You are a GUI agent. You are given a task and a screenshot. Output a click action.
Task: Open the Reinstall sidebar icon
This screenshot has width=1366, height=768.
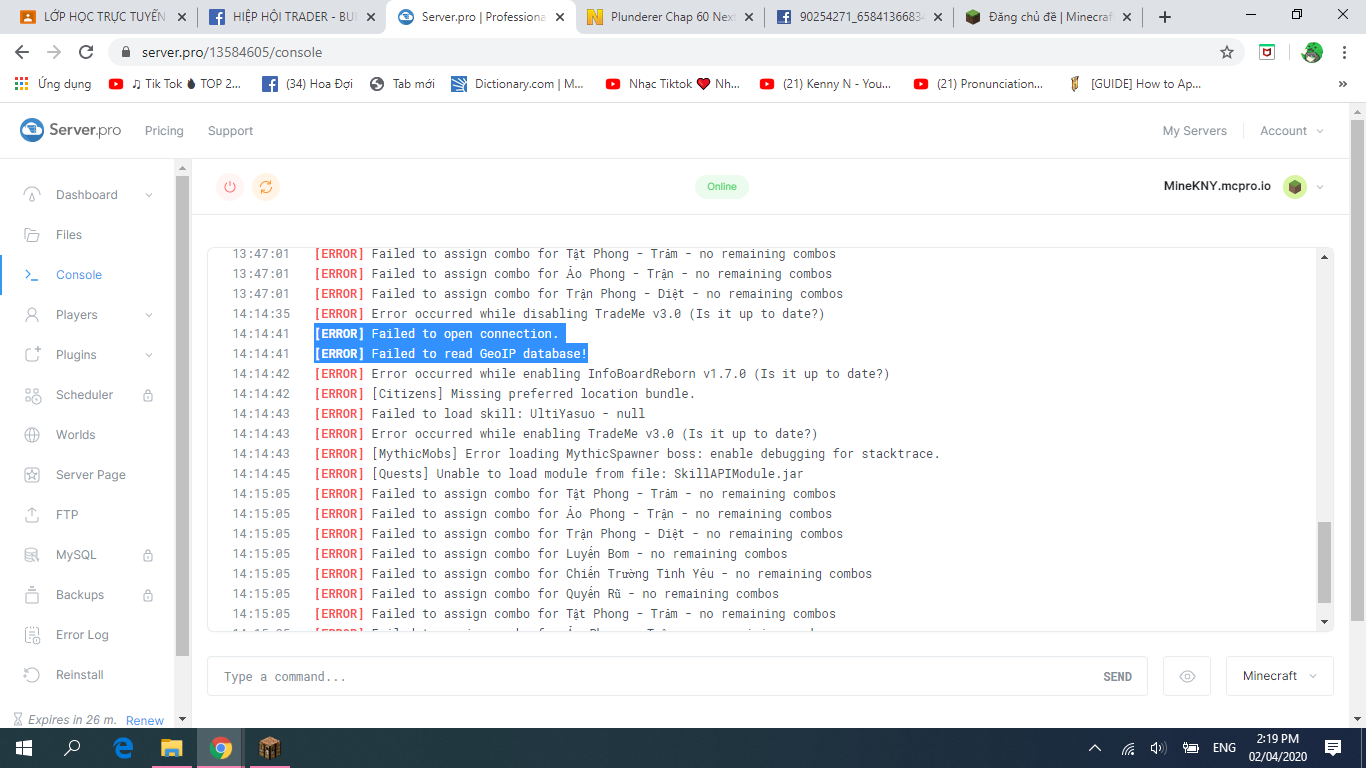(33, 675)
